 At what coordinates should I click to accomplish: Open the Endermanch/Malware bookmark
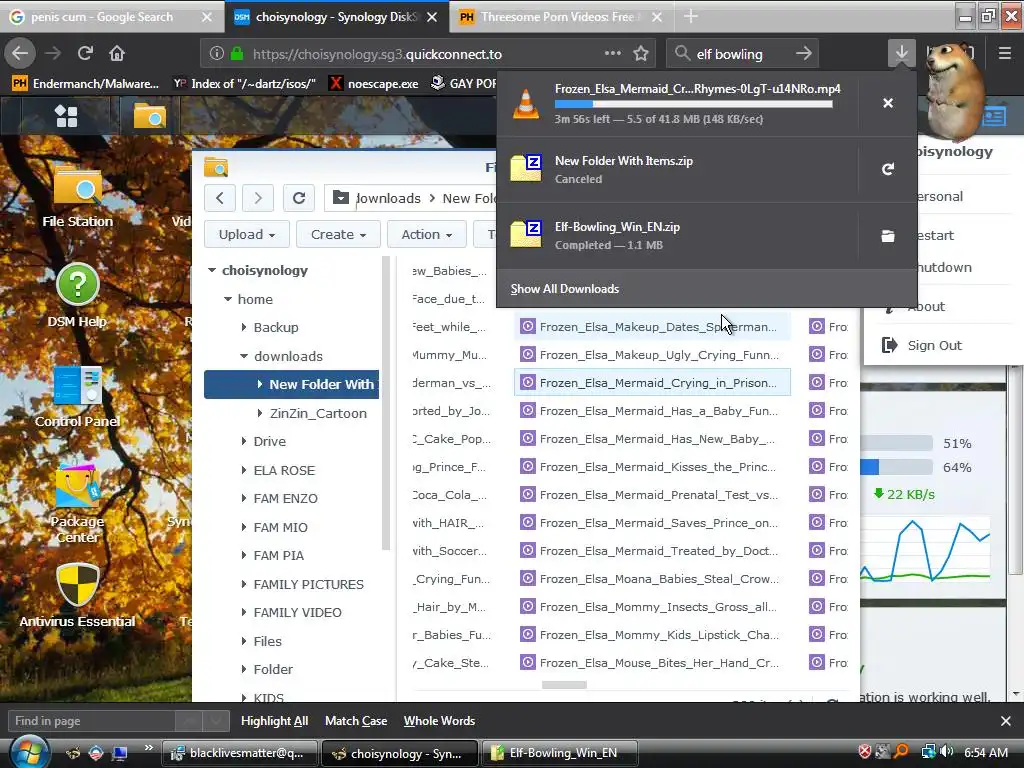point(86,84)
